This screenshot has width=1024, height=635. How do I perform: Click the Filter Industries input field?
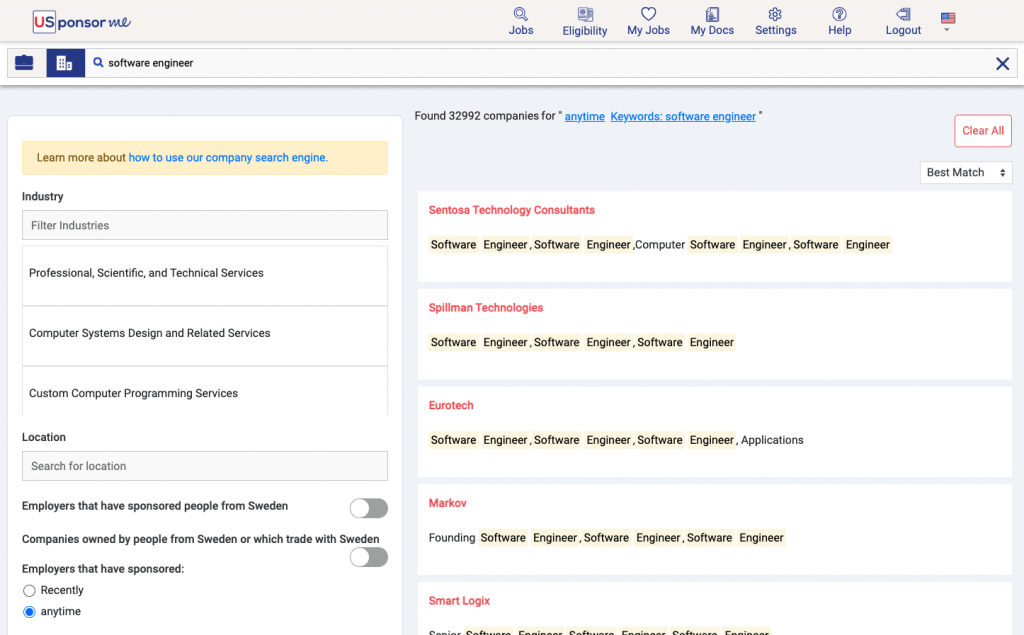(204, 225)
